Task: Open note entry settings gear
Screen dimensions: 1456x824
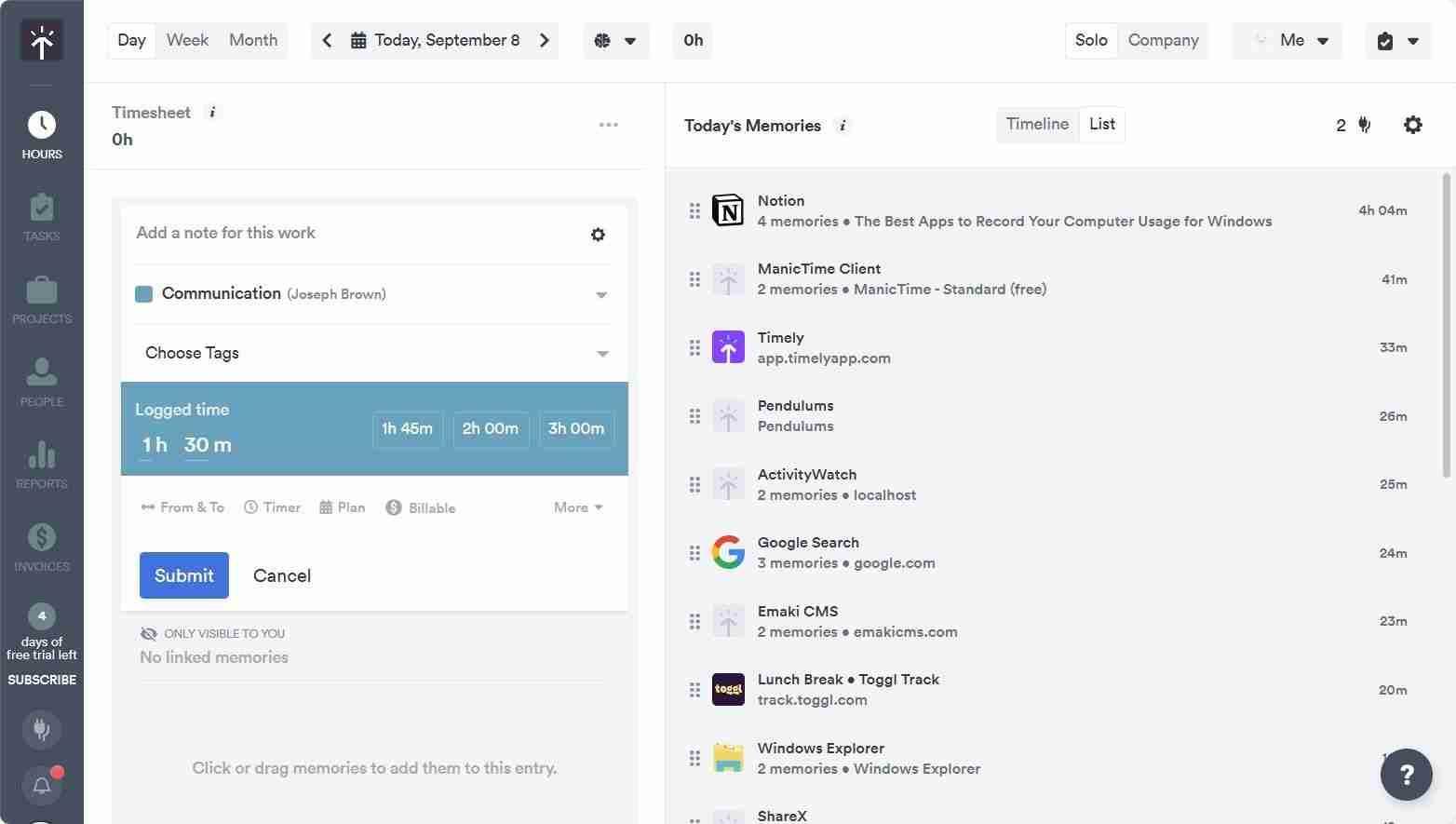Action: [x=599, y=235]
